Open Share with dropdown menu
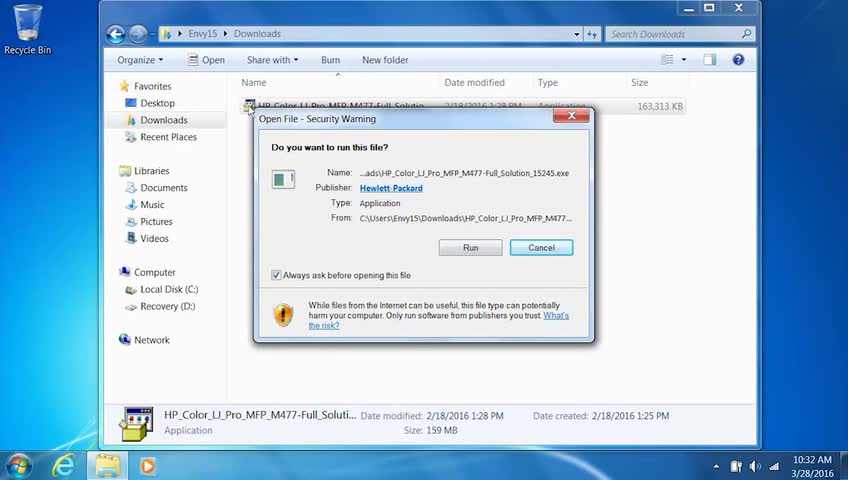The image size is (848, 480). 273,60
